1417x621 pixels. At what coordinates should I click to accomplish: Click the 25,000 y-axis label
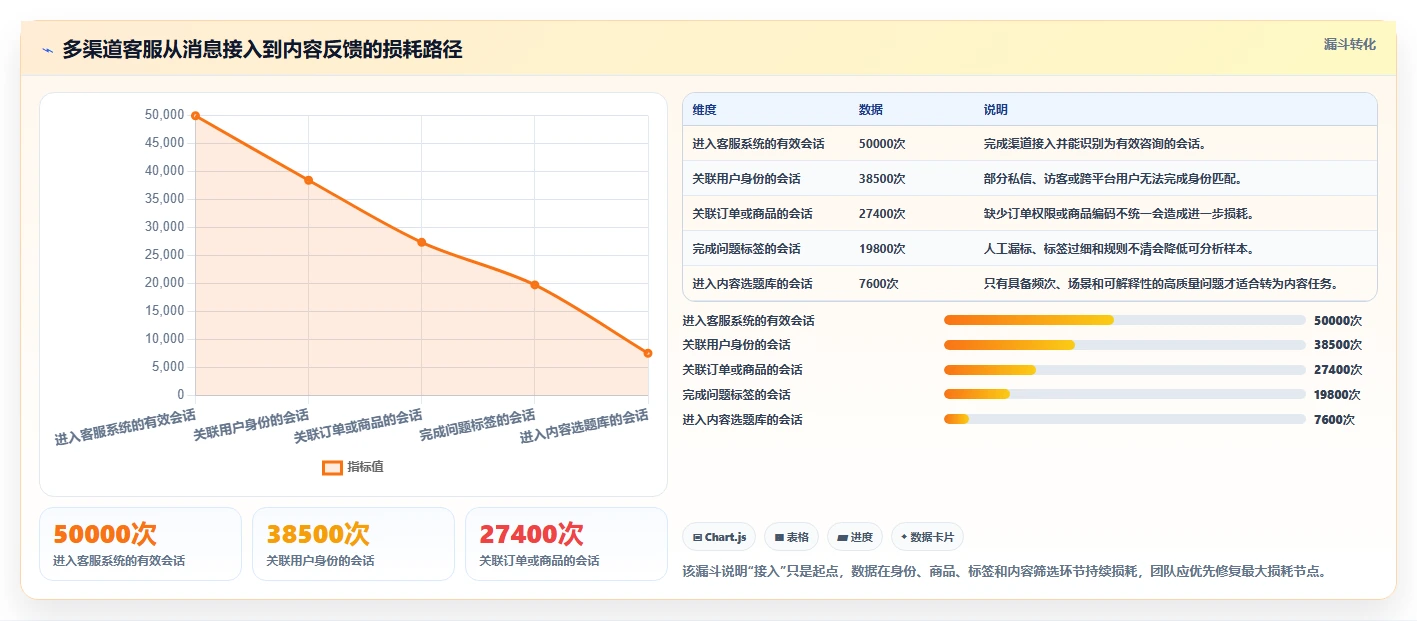tap(164, 255)
